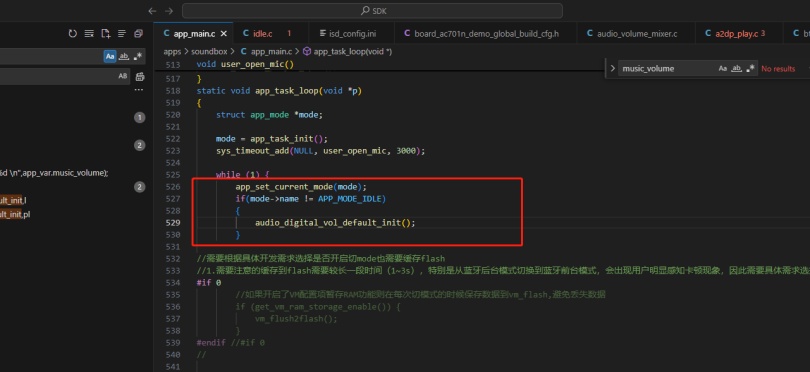This screenshot has height=372, width=810.
Task: Switch search results to tree view
Action: click(x=122, y=34)
